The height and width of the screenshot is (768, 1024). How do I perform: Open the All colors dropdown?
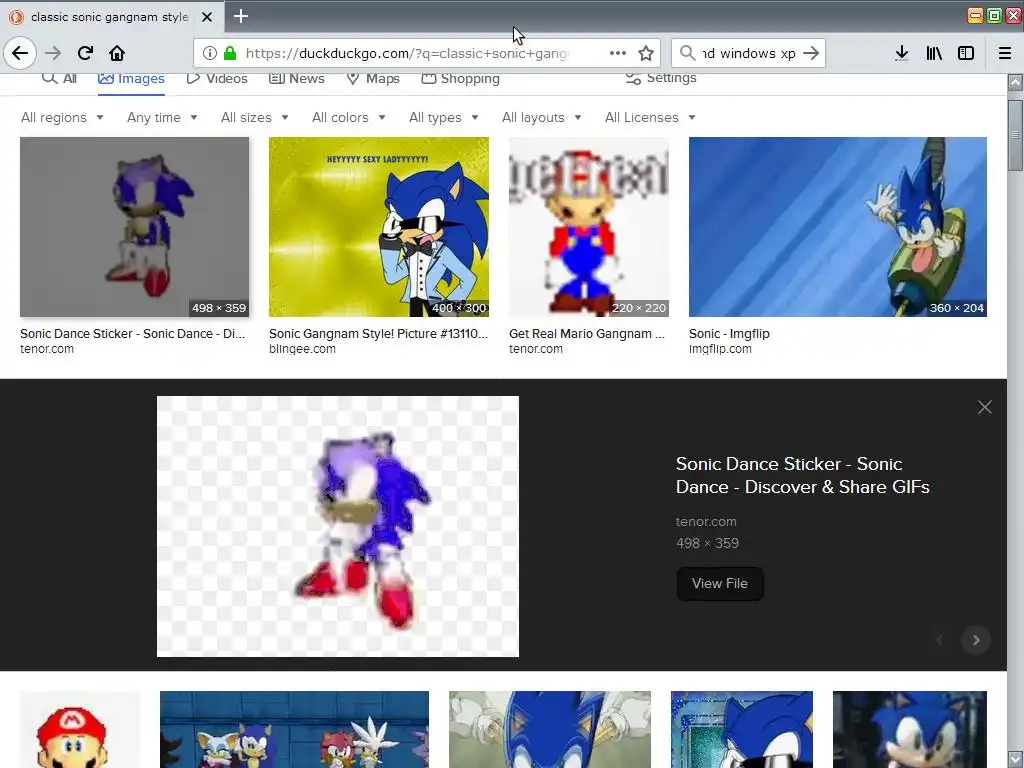click(349, 118)
